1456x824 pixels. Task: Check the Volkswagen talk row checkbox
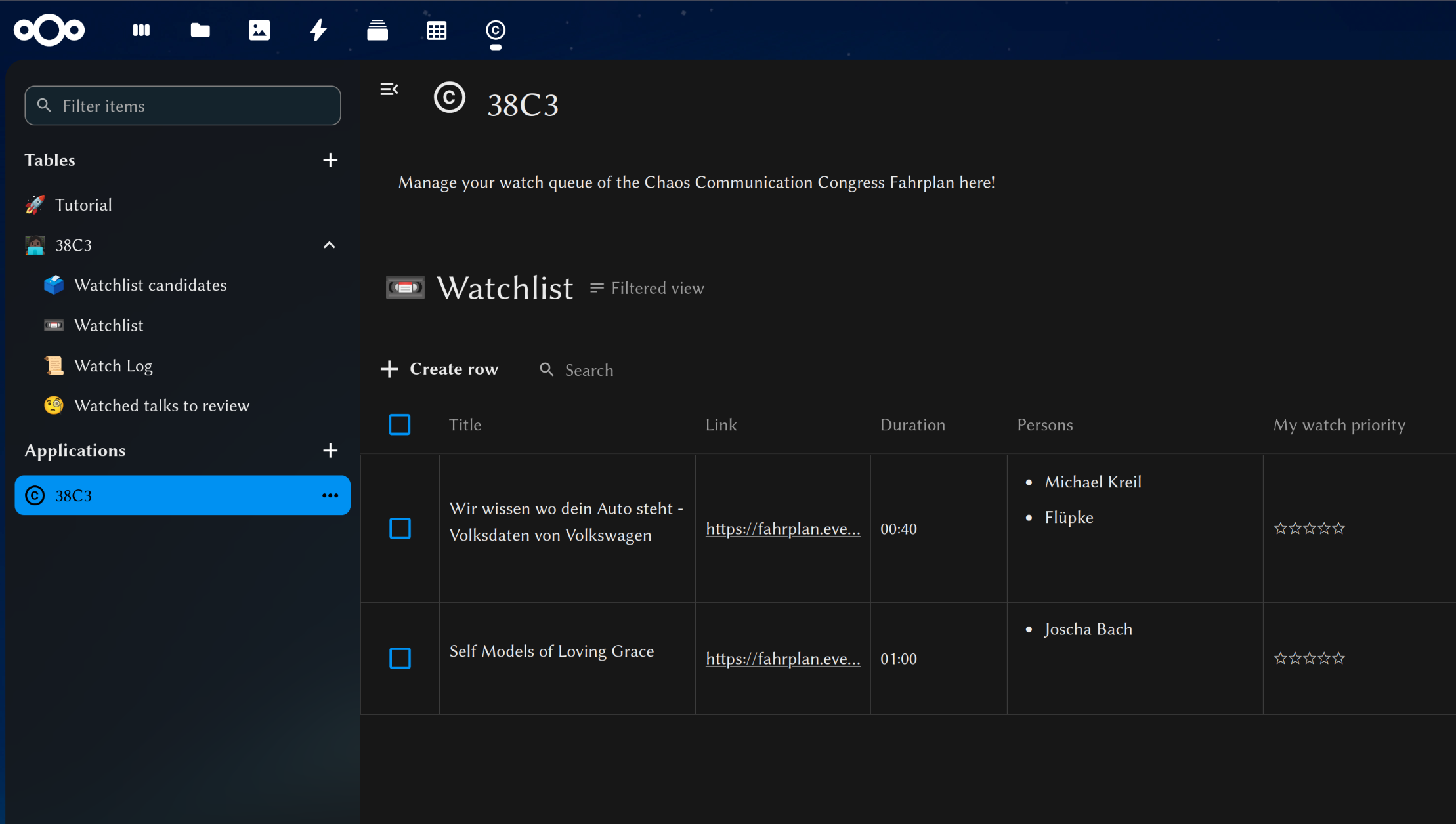(x=400, y=528)
